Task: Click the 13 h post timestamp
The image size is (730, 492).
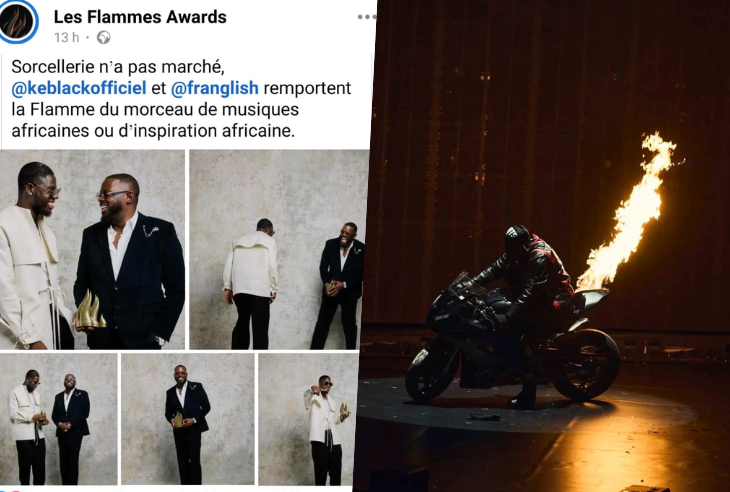Action: click(67, 37)
